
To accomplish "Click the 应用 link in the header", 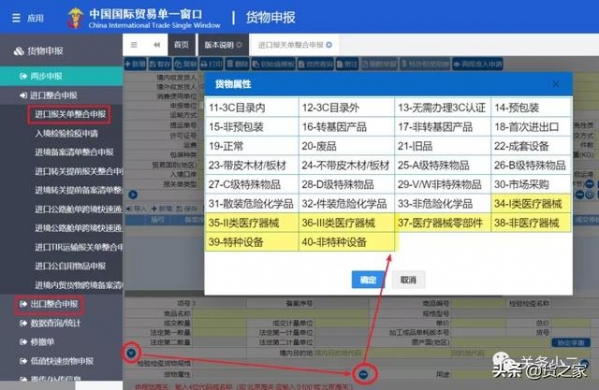I will tap(36, 18).
